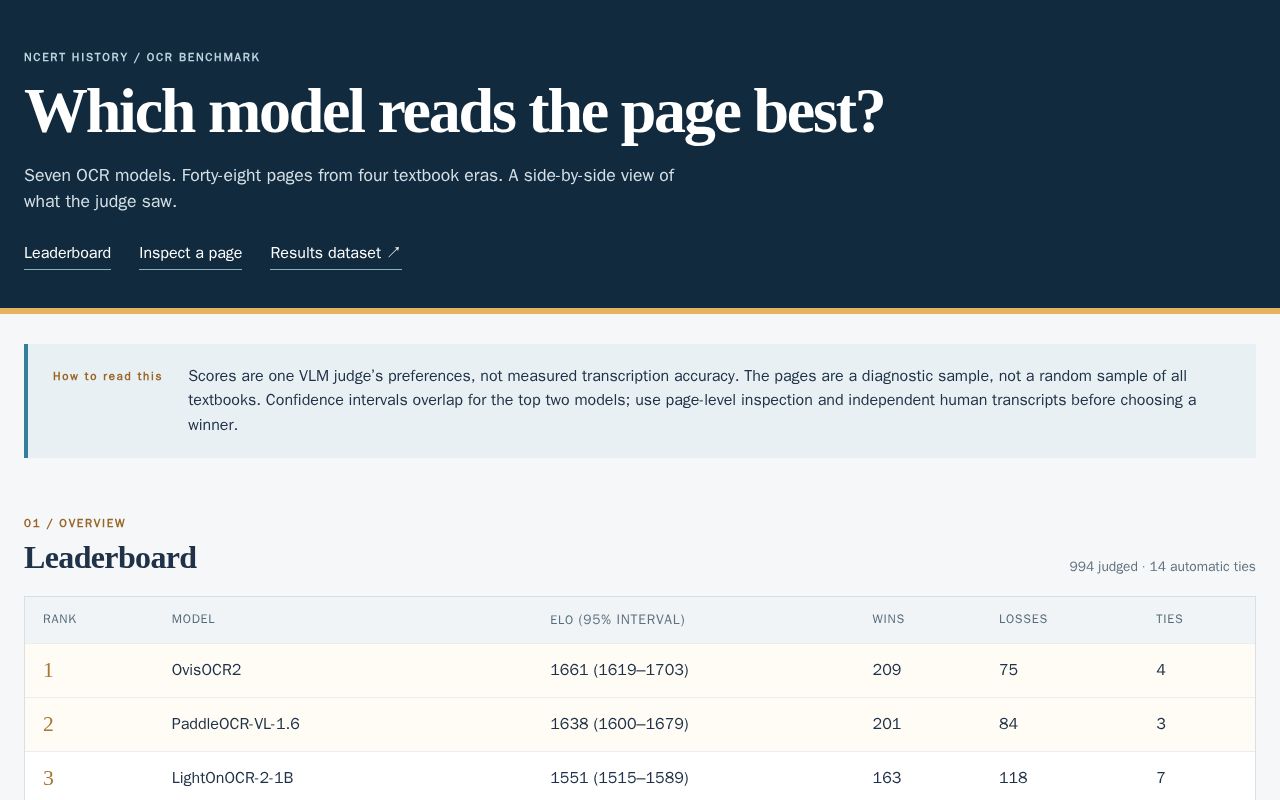1280x800 pixels.
Task: Click the ties value 7 for LightOnOCR-2-1B
Action: coord(1161,778)
